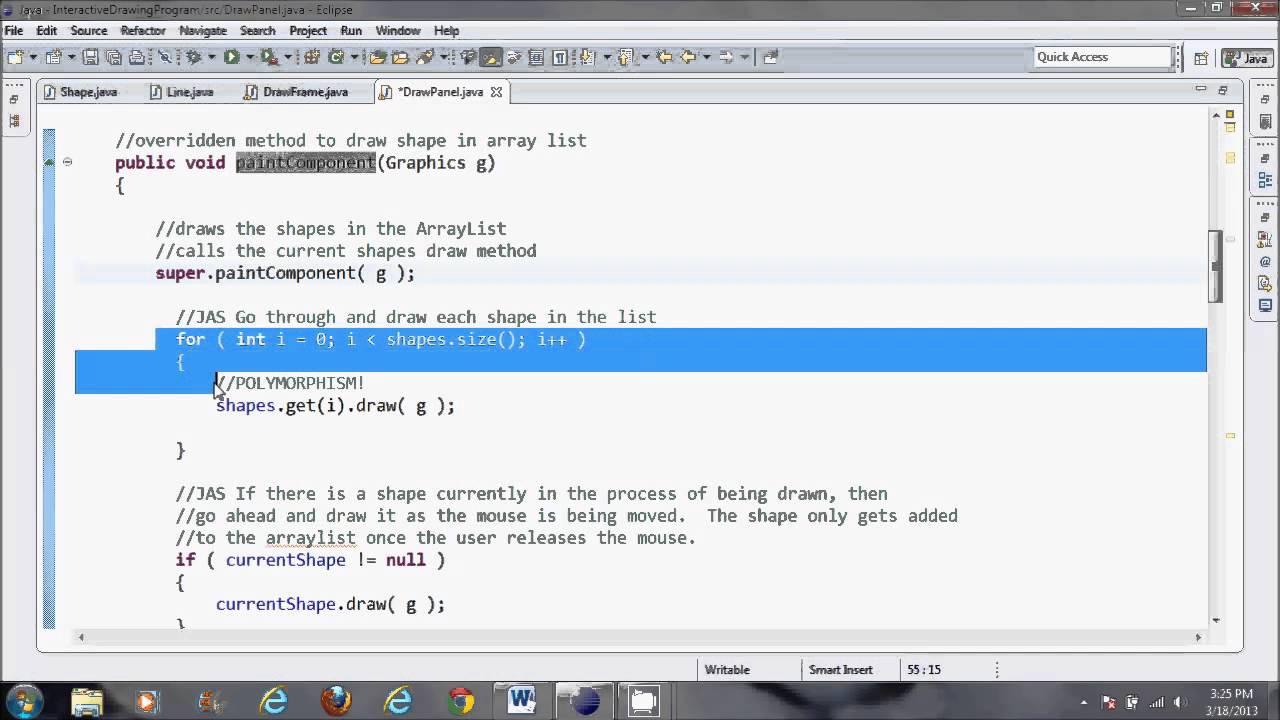Image resolution: width=1280 pixels, height=720 pixels.
Task: Click the New Java Class icon
Action: (336, 58)
